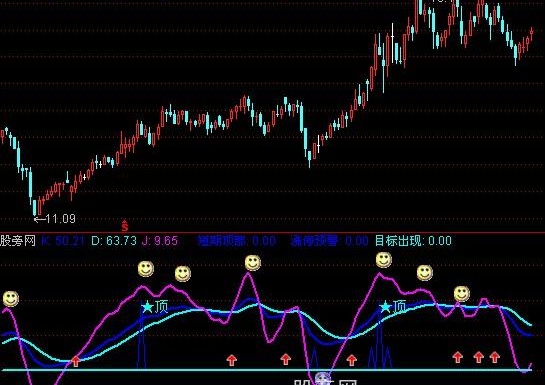Click the 短期顶部: 0.00 readout
Screen dimensions: 545x385
pos(237,240)
